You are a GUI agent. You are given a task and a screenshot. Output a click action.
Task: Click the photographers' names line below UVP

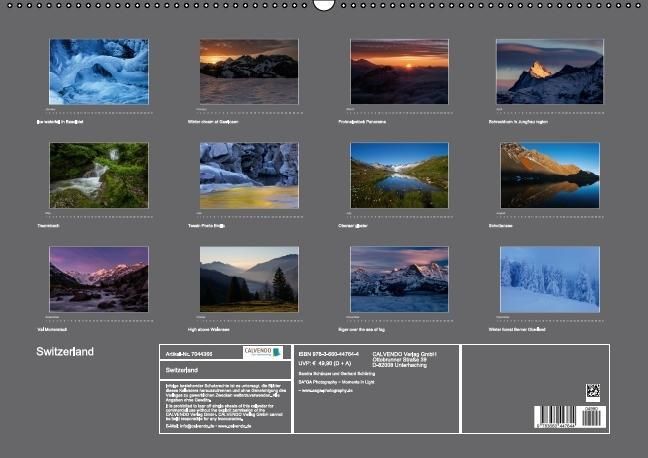(336, 374)
